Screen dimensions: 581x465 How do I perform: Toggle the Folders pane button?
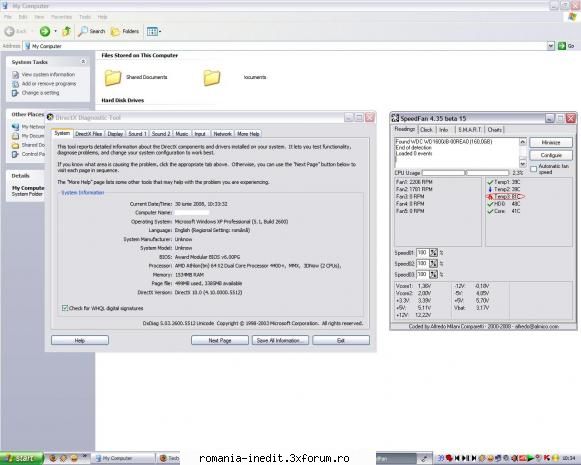click(x=125, y=31)
